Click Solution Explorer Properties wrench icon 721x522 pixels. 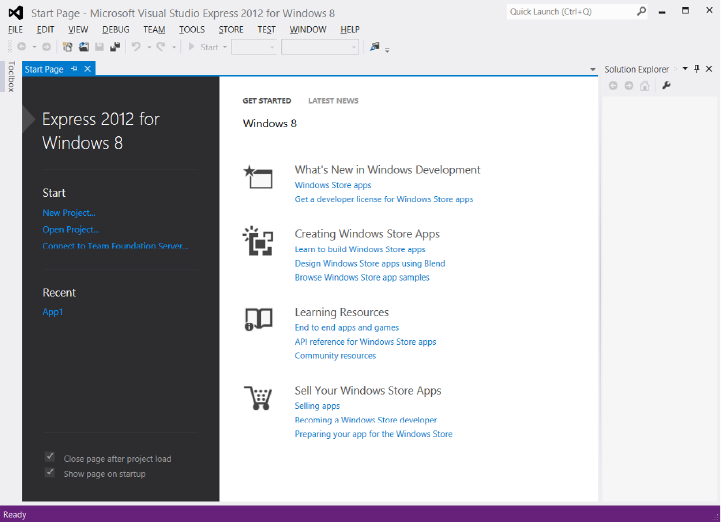[666, 86]
